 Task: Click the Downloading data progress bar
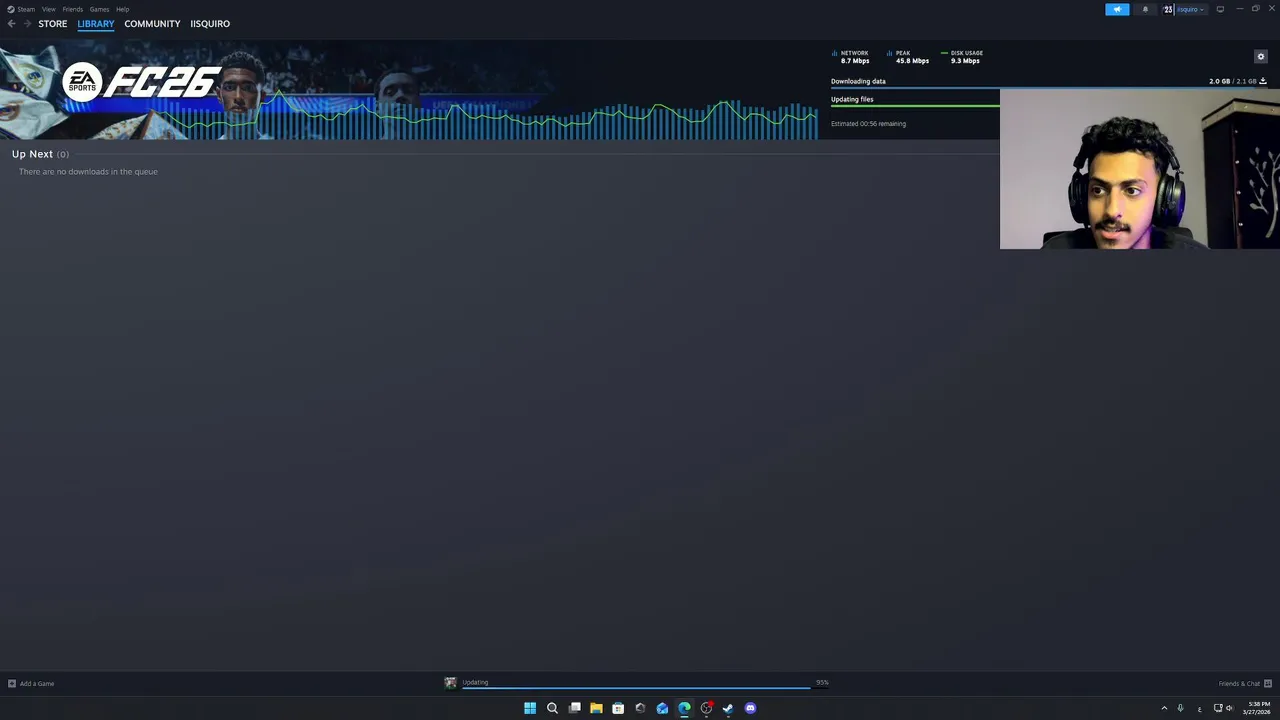[1049, 88]
